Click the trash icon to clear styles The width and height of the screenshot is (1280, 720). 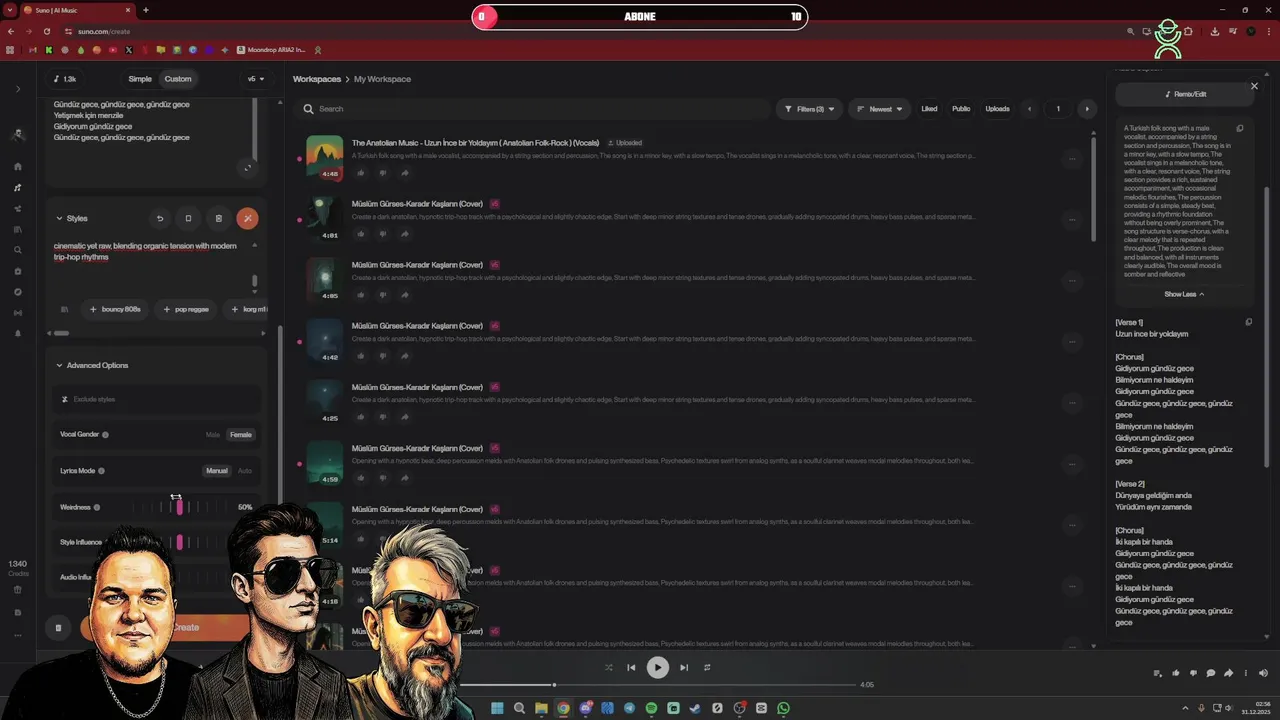click(218, 218)
